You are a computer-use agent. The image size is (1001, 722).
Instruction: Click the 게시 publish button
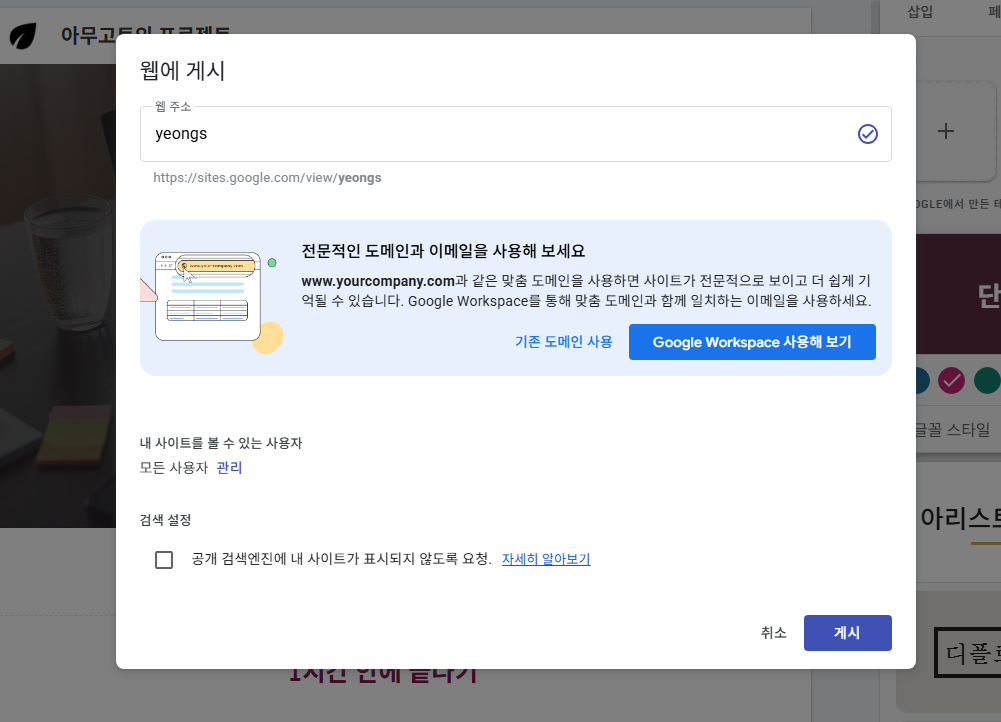click(x=847, y=633)
